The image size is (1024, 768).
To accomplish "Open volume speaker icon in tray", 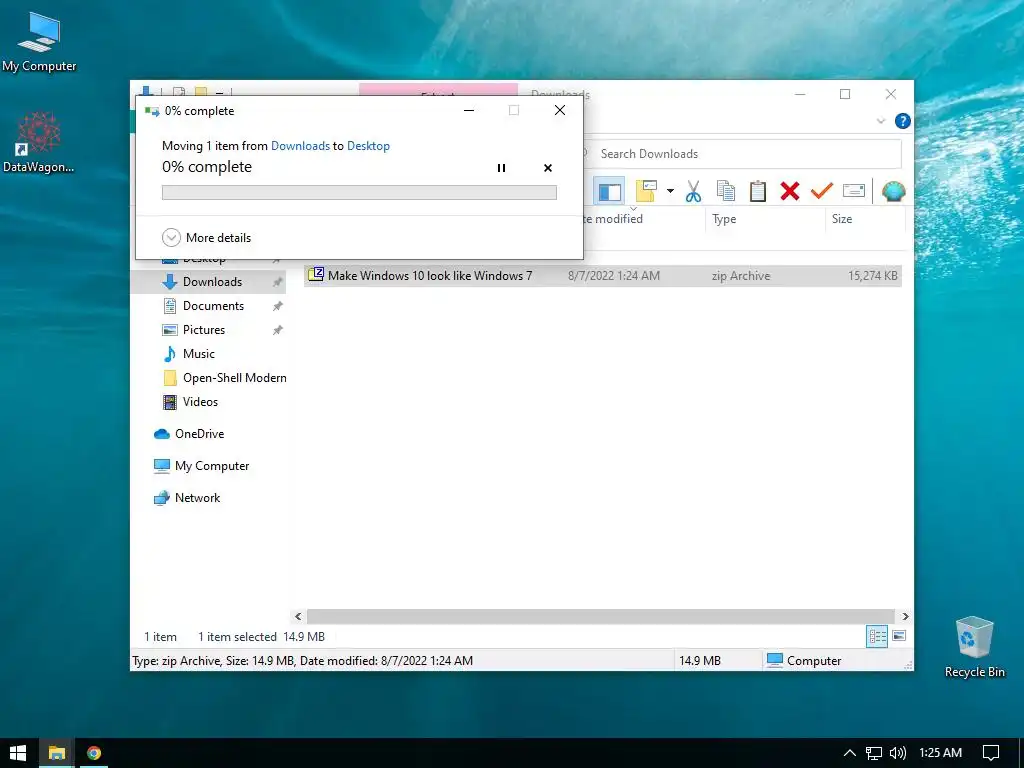I will pos(898,753).
